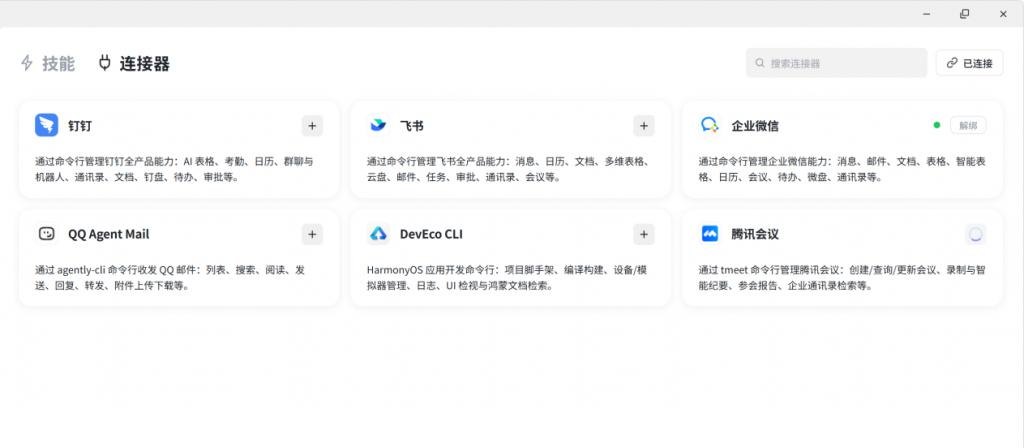This screenshot has height=448, width=1024.
Task: Click the 腾讯会议 card title text
Action: point(755,234)
